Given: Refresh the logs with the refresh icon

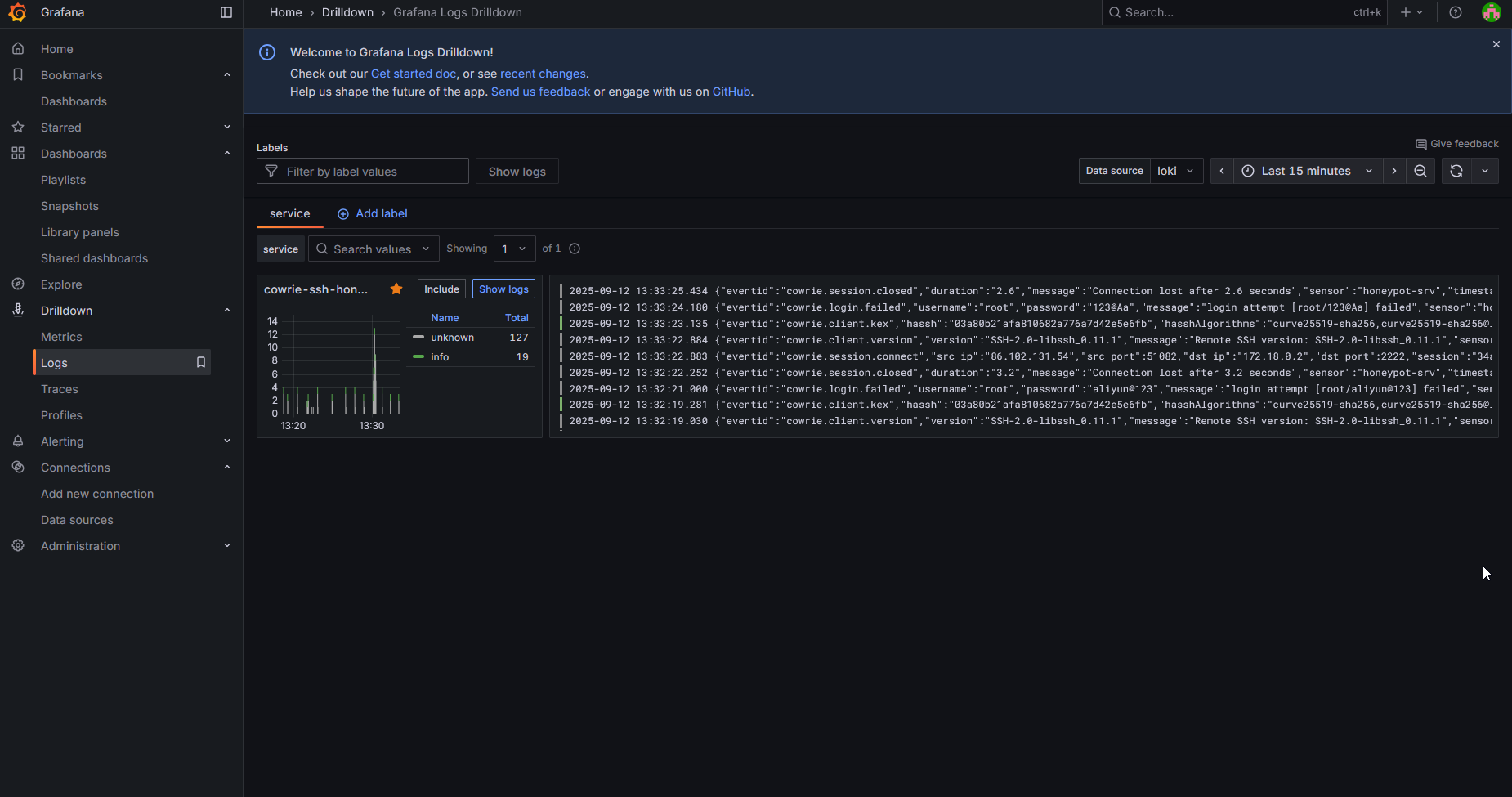Looking at the screenshot, I should [1456, 171].
